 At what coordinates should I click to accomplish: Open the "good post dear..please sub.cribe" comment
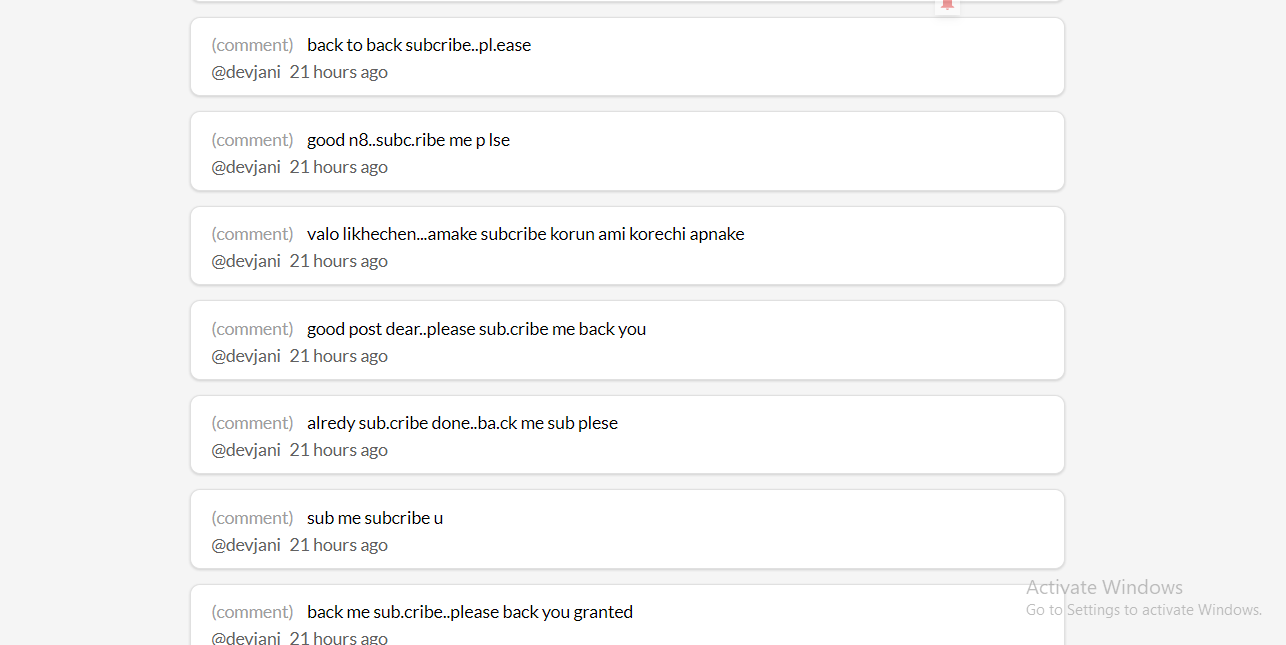coord(477,329)
